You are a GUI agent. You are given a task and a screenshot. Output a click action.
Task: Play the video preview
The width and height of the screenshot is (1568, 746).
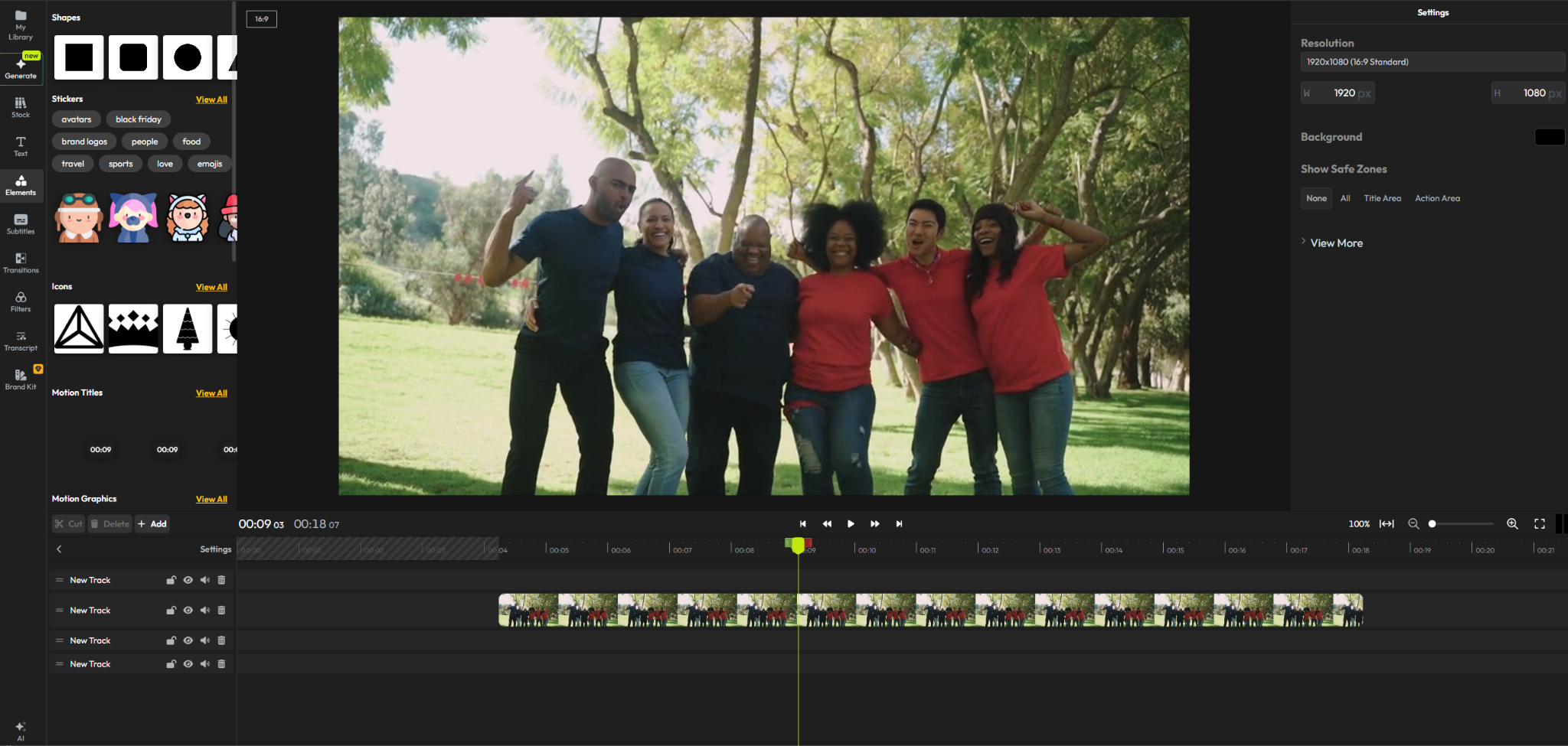[x=851, y=524]
